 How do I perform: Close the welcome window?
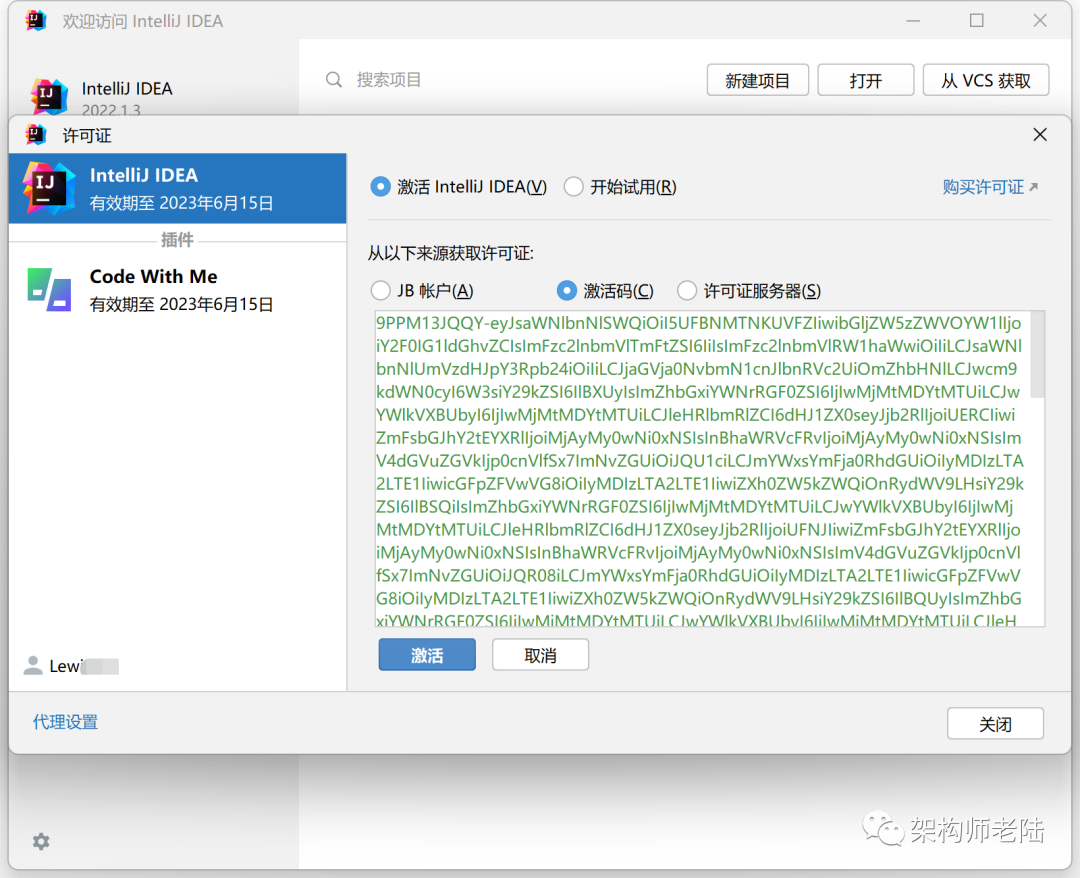click(1040, 21)
